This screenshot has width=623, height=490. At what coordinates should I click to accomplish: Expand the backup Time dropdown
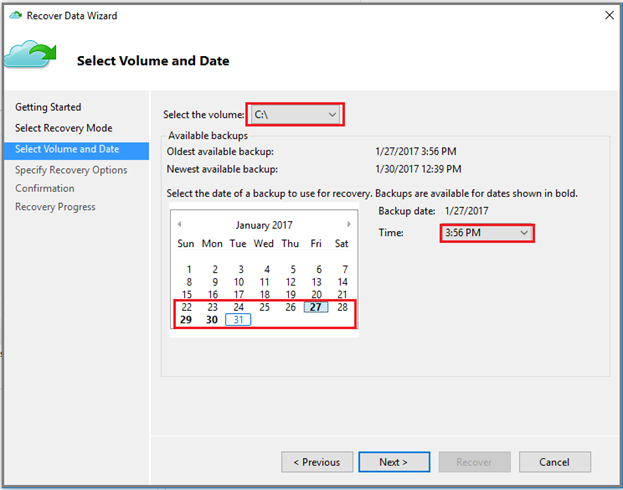click(487, 233)
